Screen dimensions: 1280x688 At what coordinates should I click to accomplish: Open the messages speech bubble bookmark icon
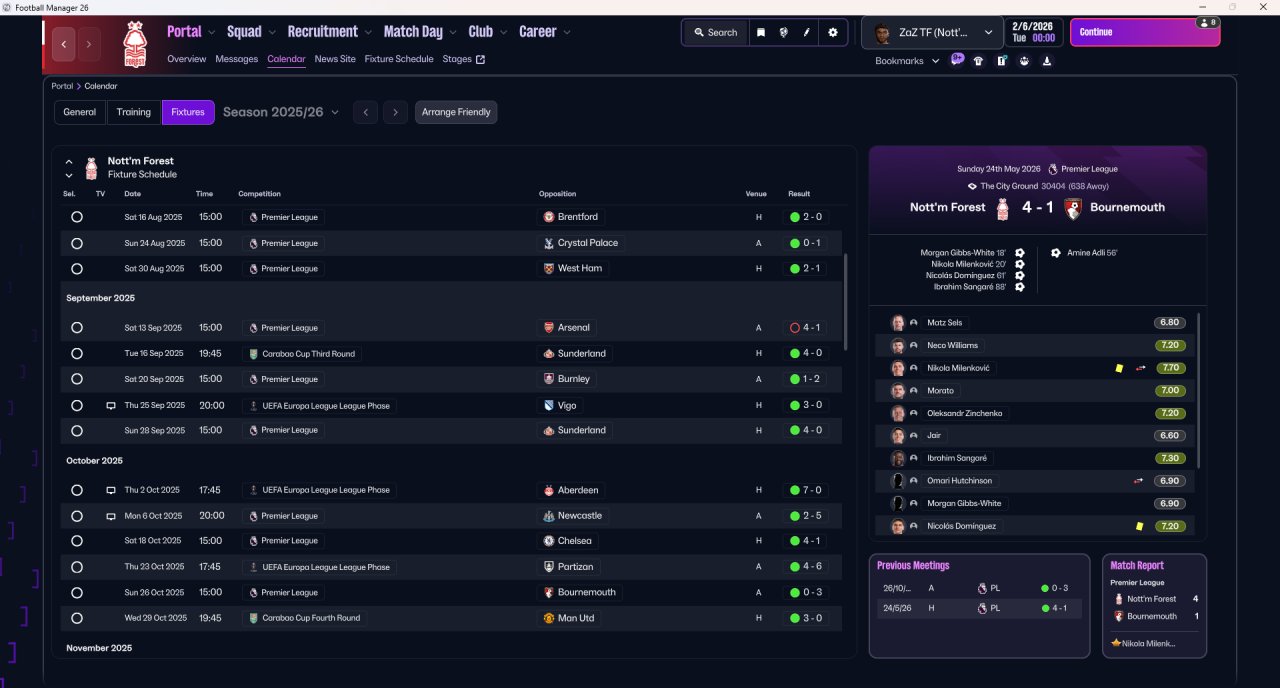point(957,60)
